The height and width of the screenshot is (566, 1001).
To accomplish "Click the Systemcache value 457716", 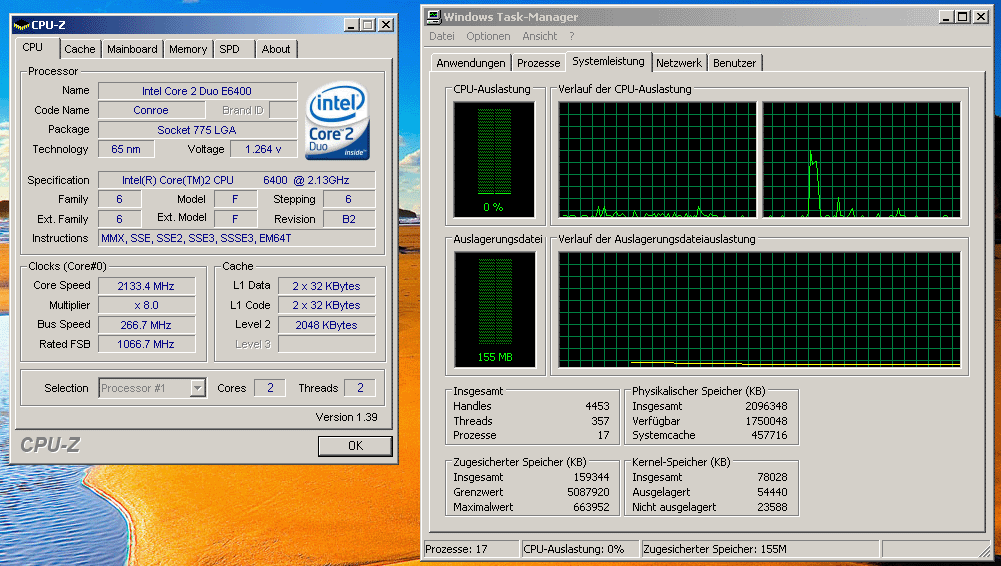I will tap(769, 436).
